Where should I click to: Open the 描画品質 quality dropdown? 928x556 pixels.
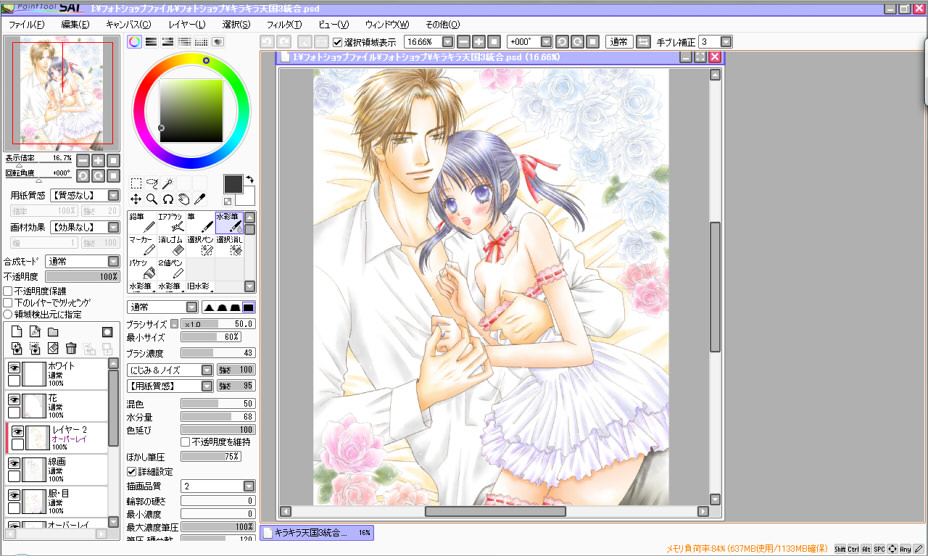click(249, 486)
